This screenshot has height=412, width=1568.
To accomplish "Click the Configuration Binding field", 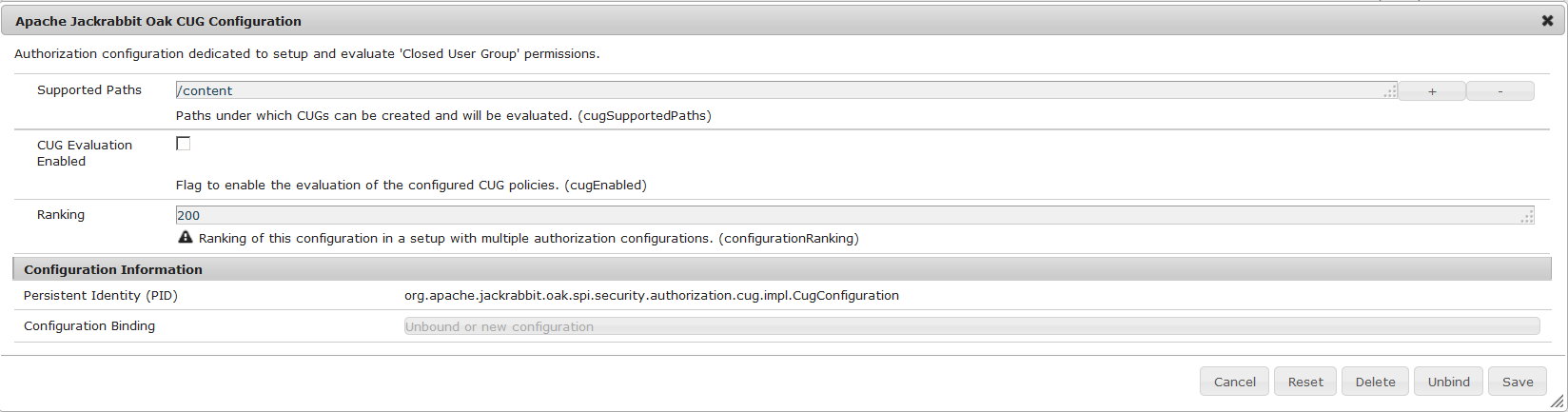I will coord(971,326).
